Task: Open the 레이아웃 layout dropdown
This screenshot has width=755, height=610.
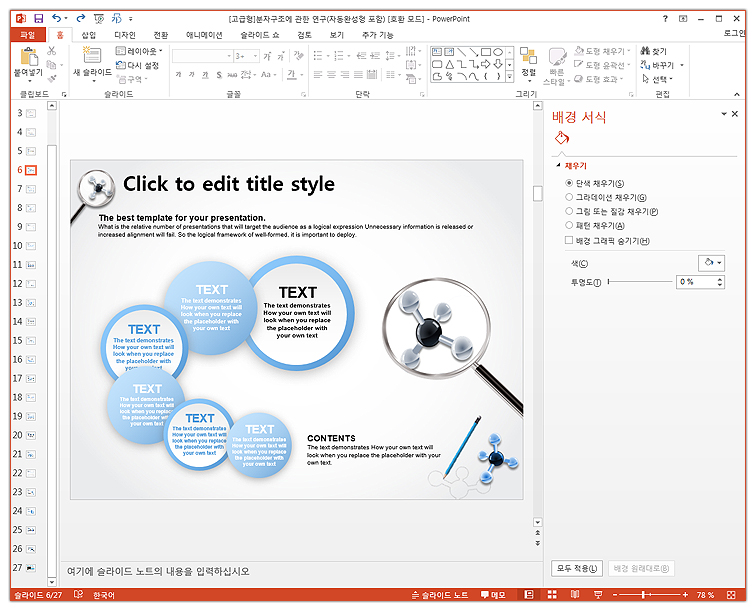Action: (139, 51)
